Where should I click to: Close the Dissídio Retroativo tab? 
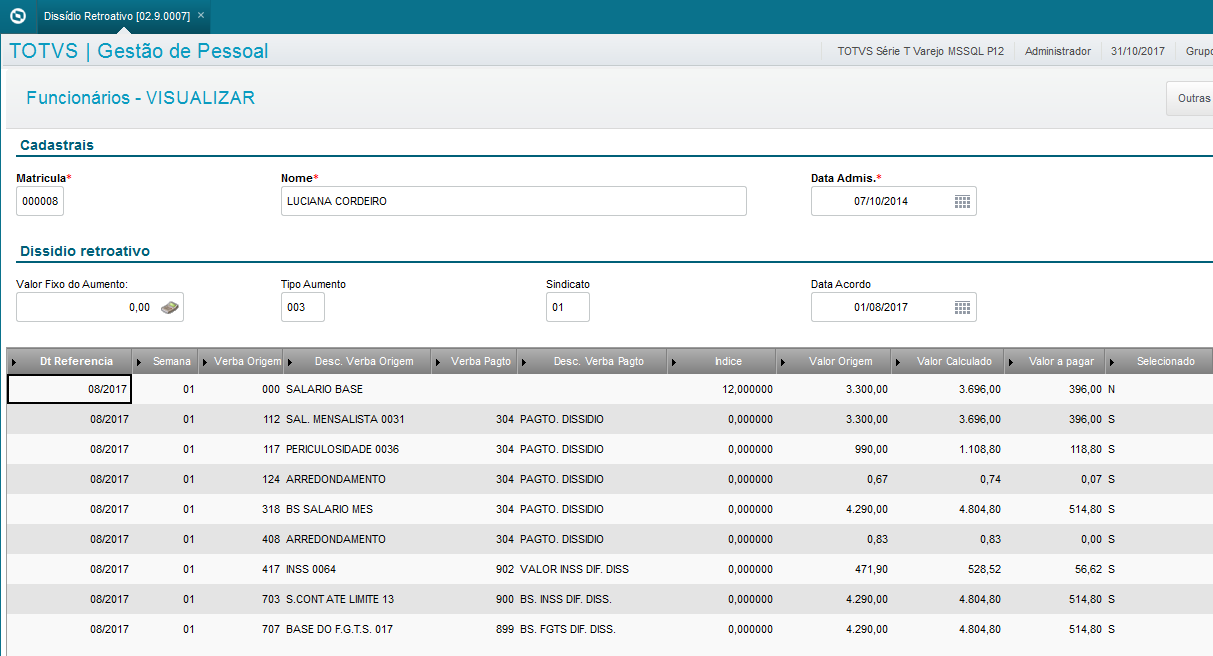201,16
